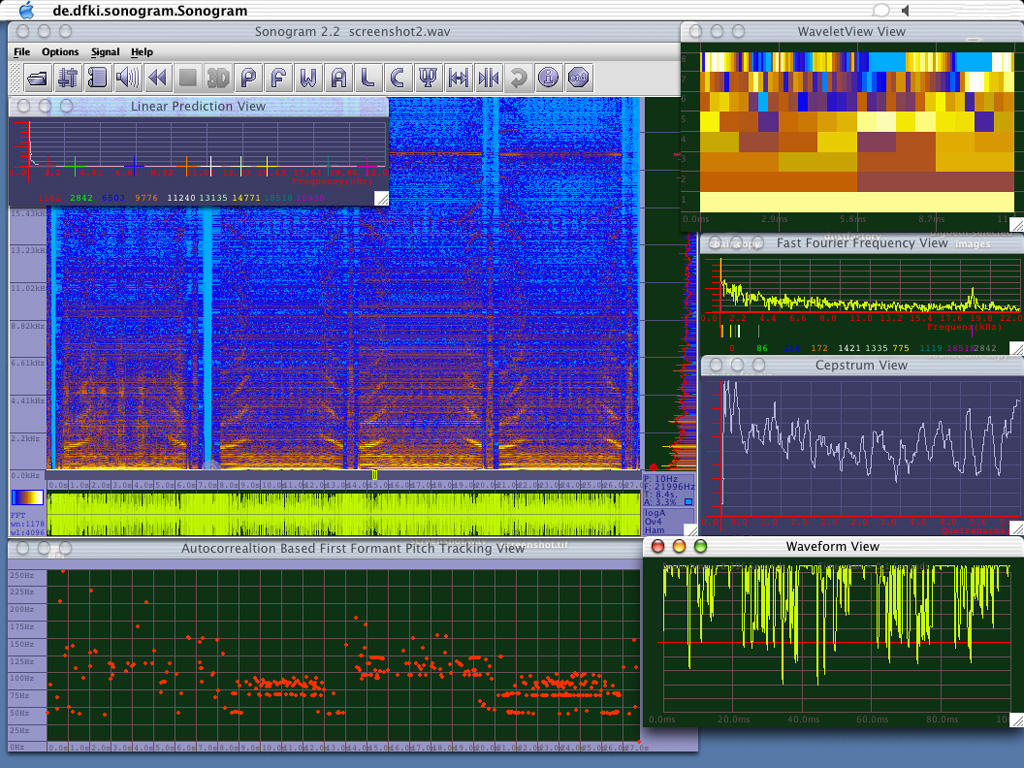Grab the toolbar's dotted grip handle

16,78
